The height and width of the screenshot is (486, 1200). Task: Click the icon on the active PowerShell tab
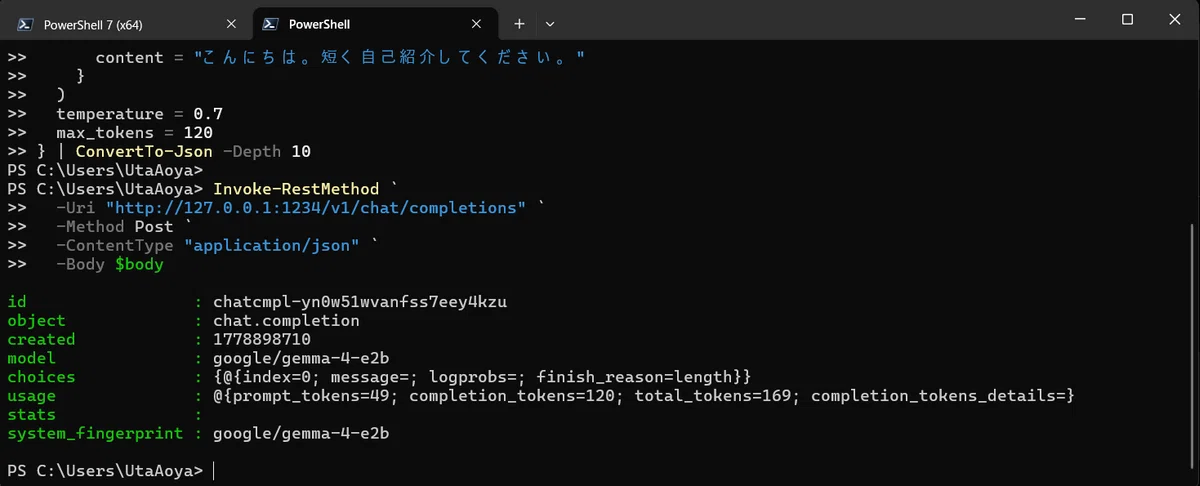pyautogui.click(x=270, y=23)
